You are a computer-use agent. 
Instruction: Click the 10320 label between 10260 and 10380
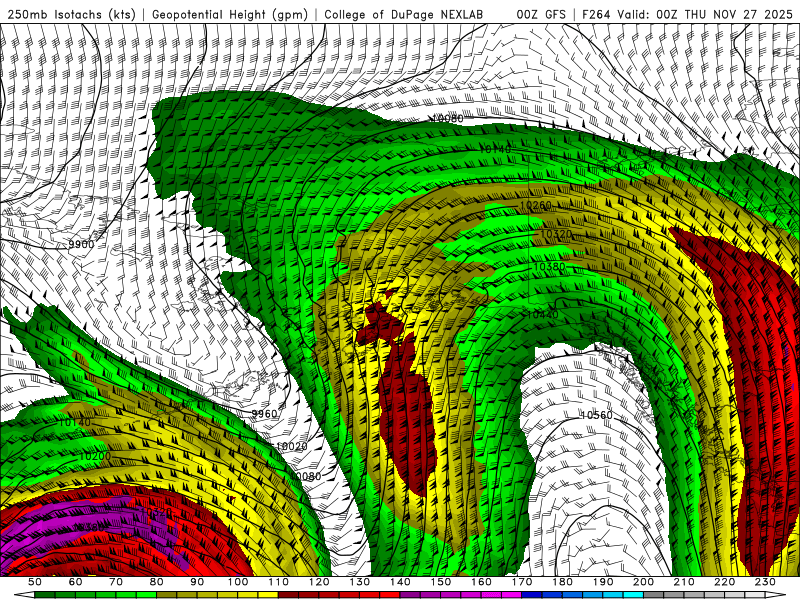(x=556, y=235)
